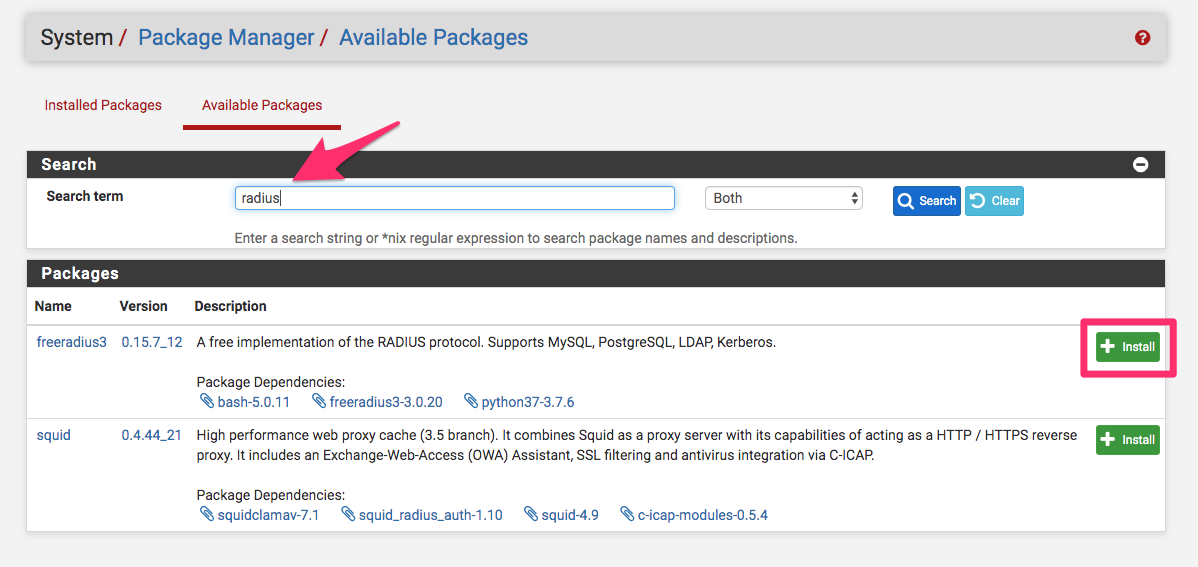
Task: Click the blue Search button
Action: (927, 201)
